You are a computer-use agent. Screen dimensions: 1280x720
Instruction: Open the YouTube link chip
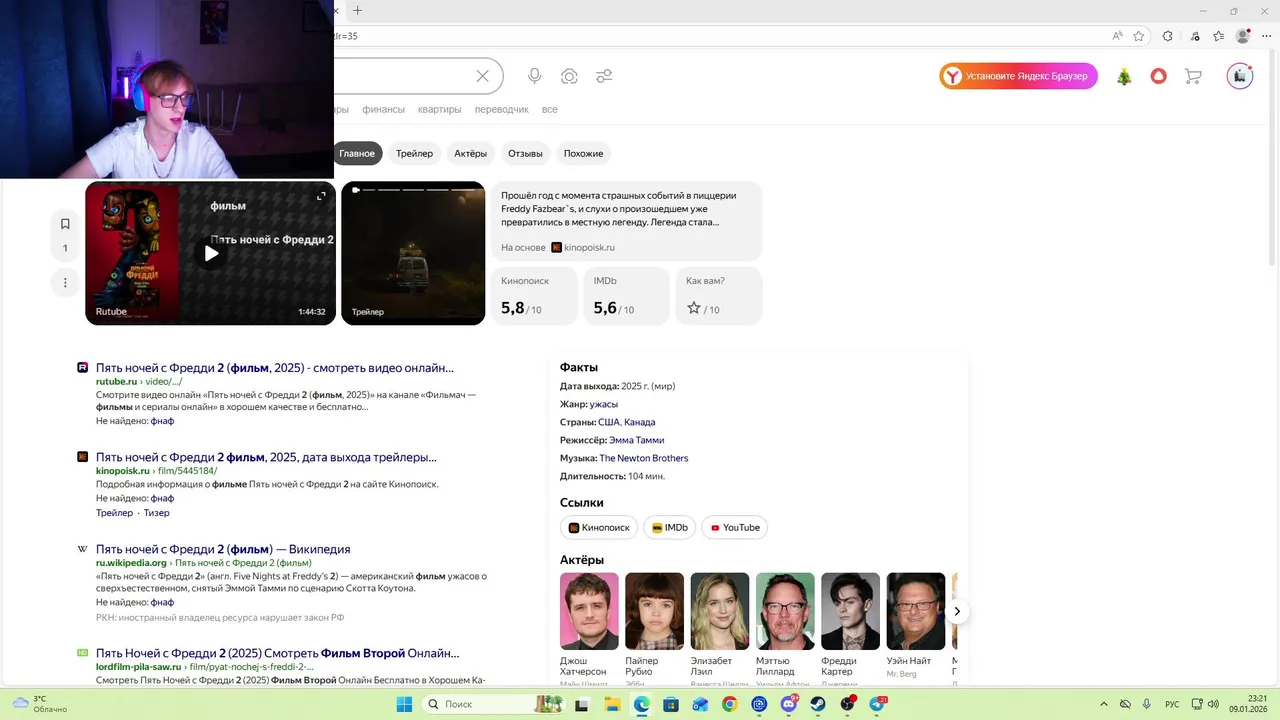click(734, 528)
